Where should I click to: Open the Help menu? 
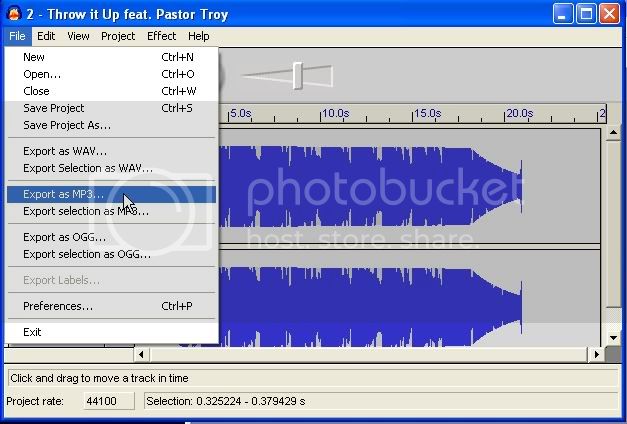point(199,36)
